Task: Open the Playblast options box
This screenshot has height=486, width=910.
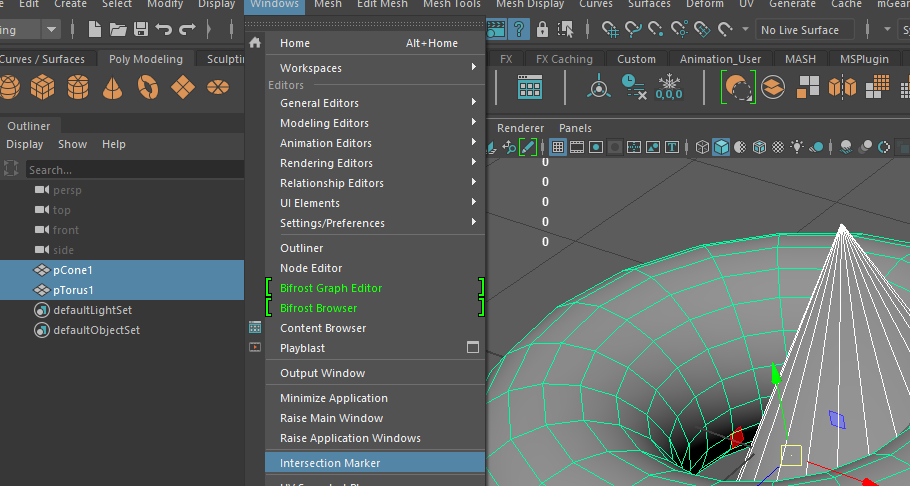Action: click(x=473, y=347)
